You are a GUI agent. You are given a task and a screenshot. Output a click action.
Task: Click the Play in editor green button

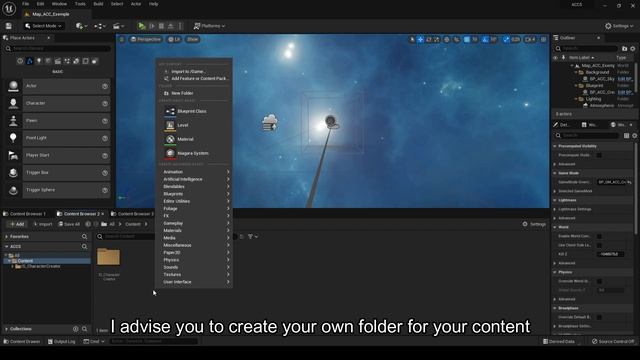pyautogui.click(x=142, y=26)
